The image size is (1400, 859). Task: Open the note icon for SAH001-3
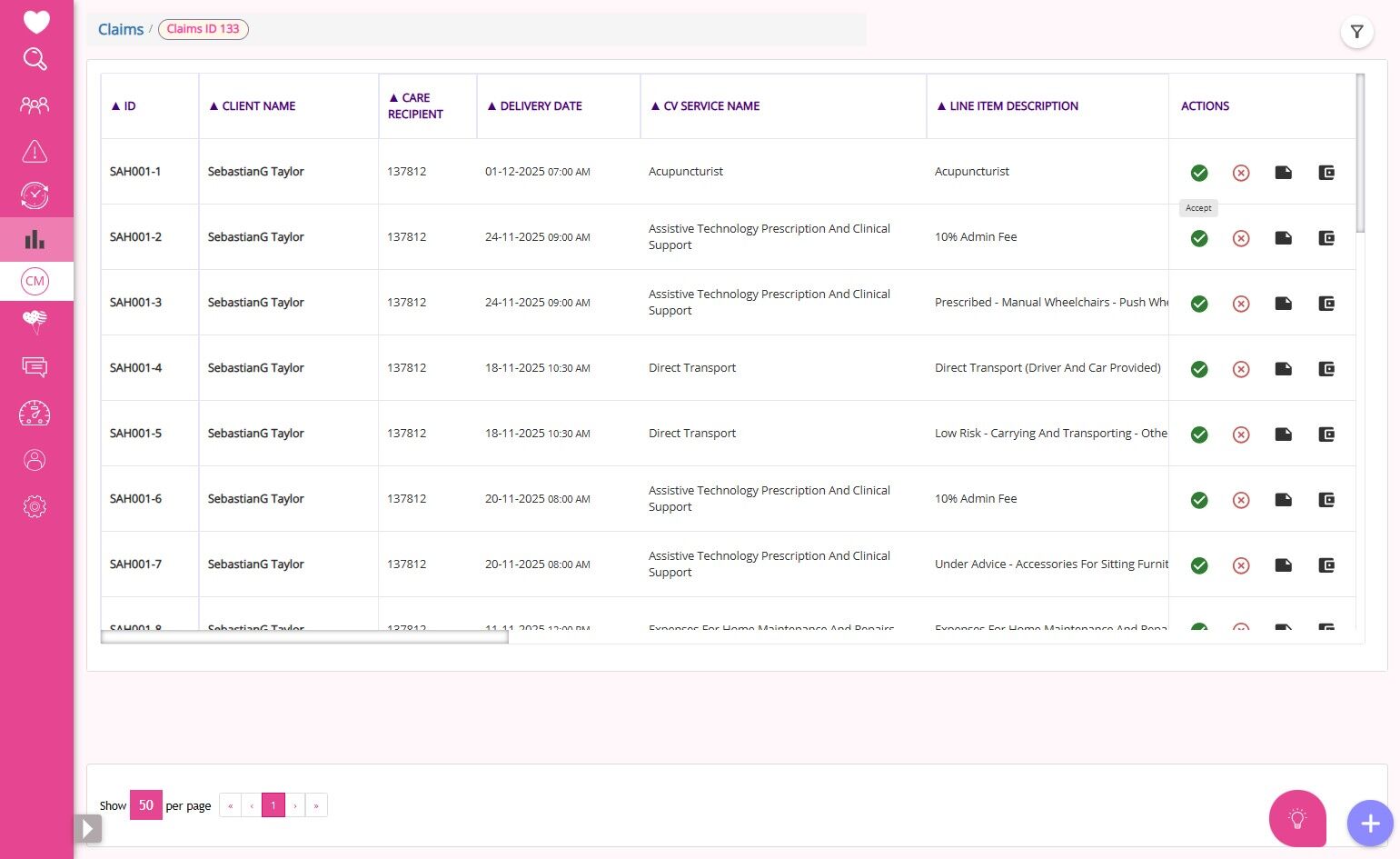coord(1283,303)
